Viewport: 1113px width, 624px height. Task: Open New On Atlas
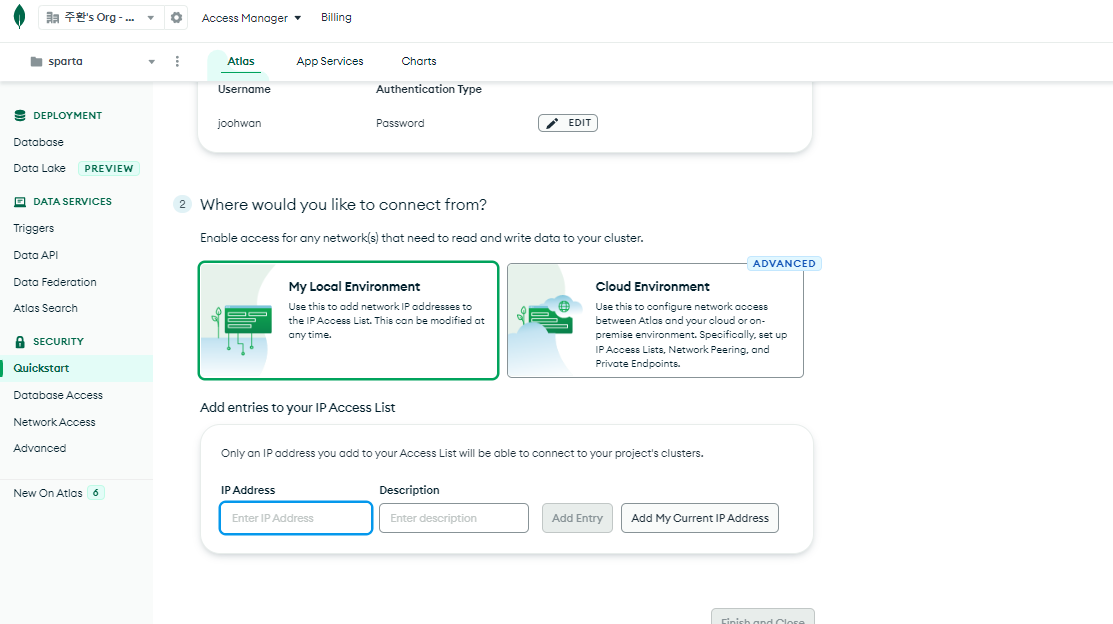48,493
